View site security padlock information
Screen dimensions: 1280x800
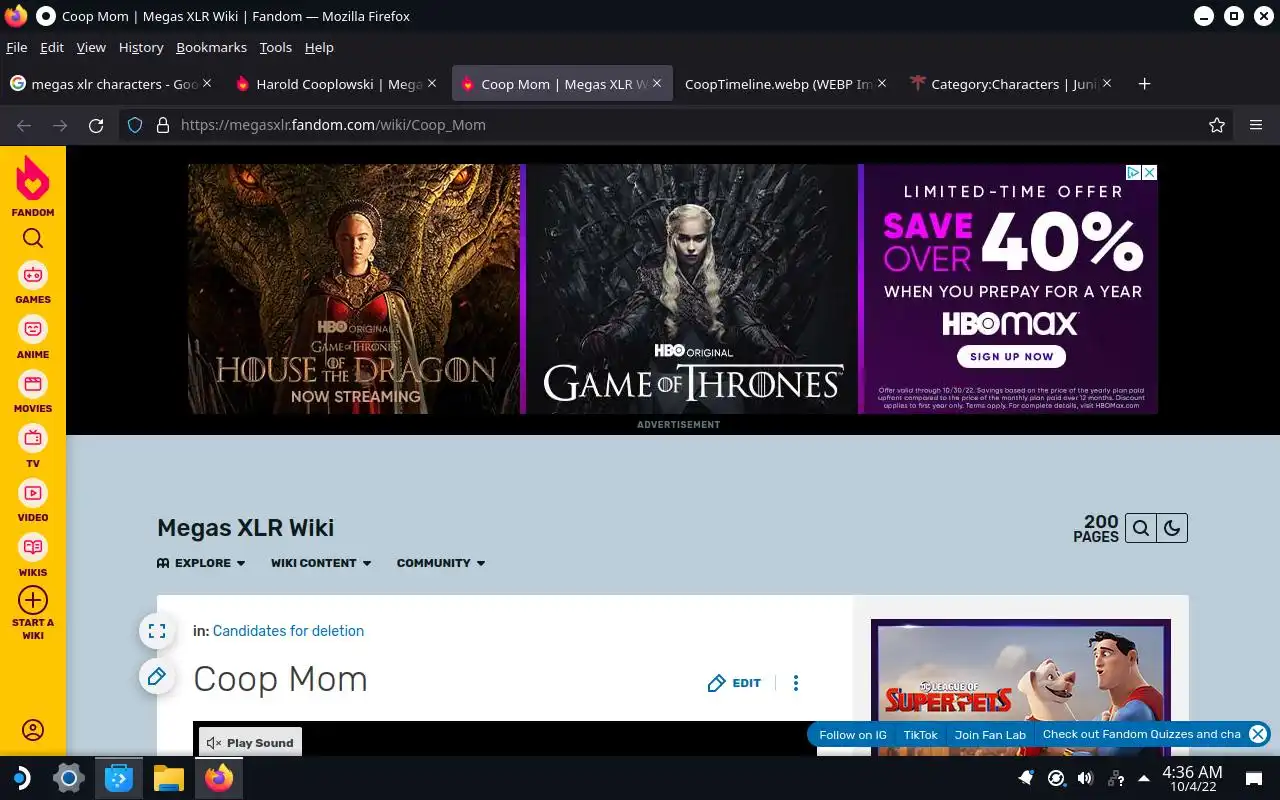pos(163,125)
